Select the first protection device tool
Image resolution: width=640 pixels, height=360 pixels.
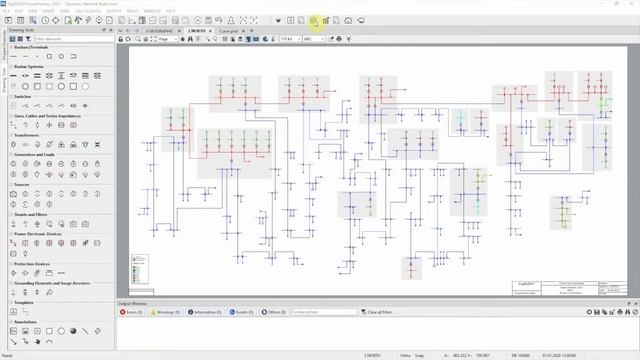13,273
